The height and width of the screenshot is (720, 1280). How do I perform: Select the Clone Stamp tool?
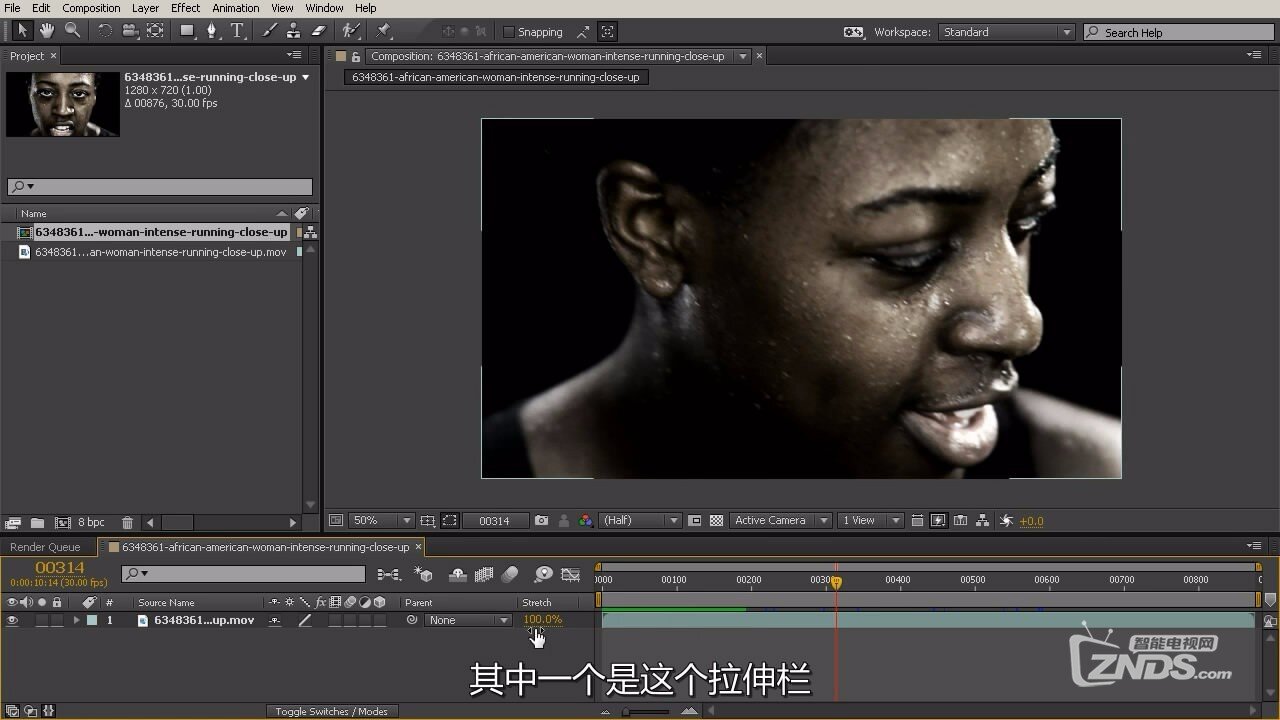(x=293, y=31)
